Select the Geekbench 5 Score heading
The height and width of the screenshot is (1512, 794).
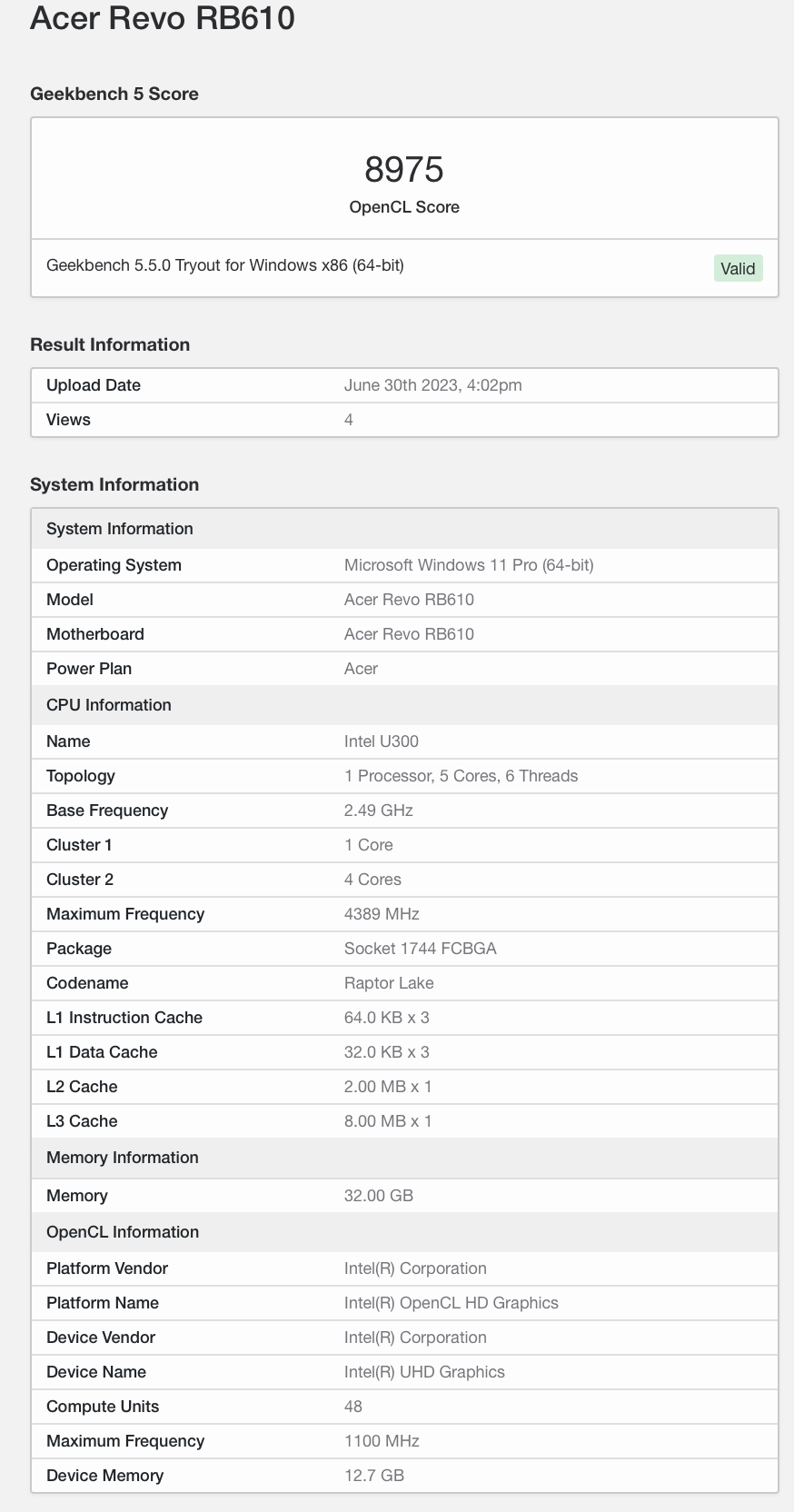coord(114,94)
